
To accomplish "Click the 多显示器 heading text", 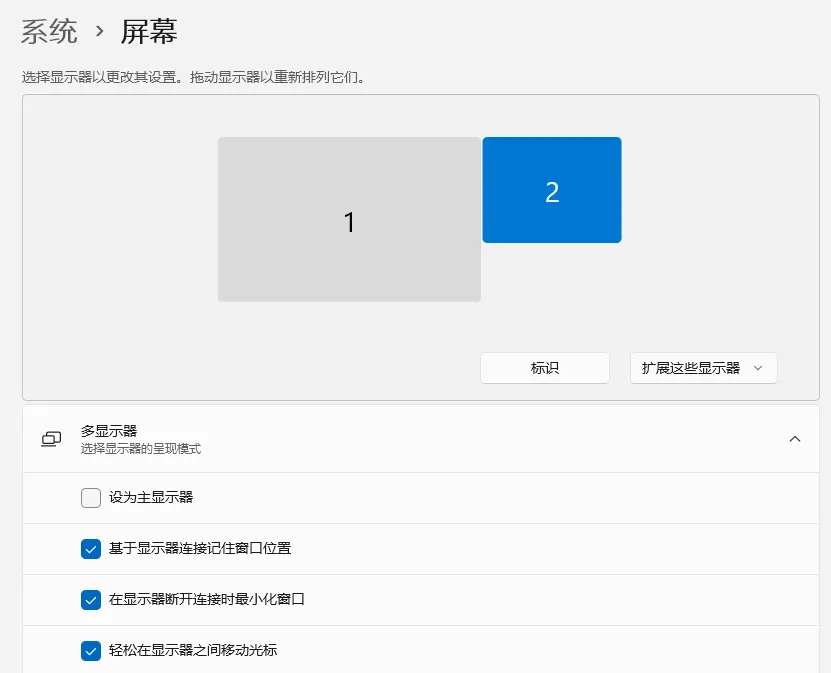I will [109, 431].
